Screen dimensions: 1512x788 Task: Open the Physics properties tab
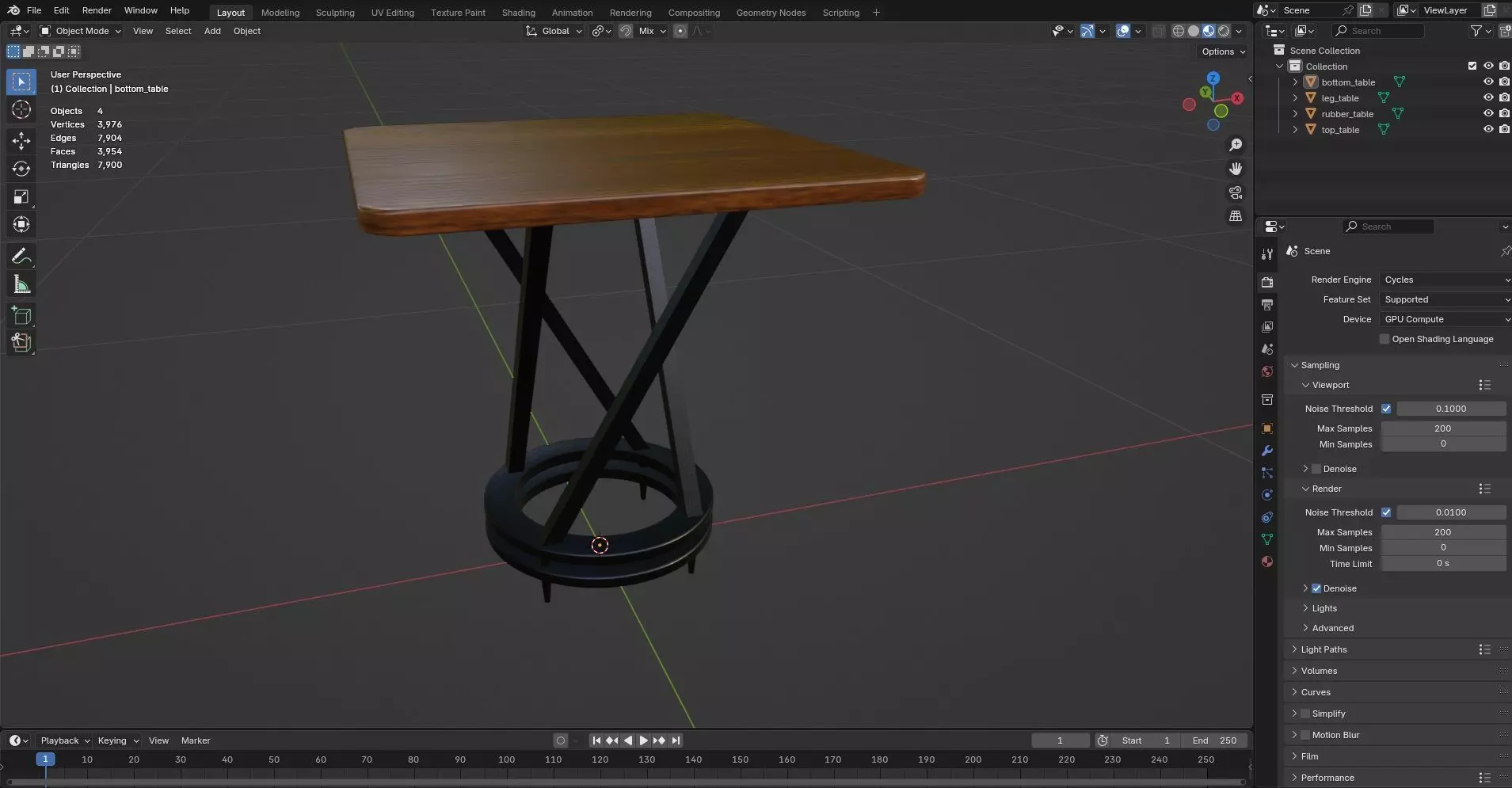[1267, 495]
